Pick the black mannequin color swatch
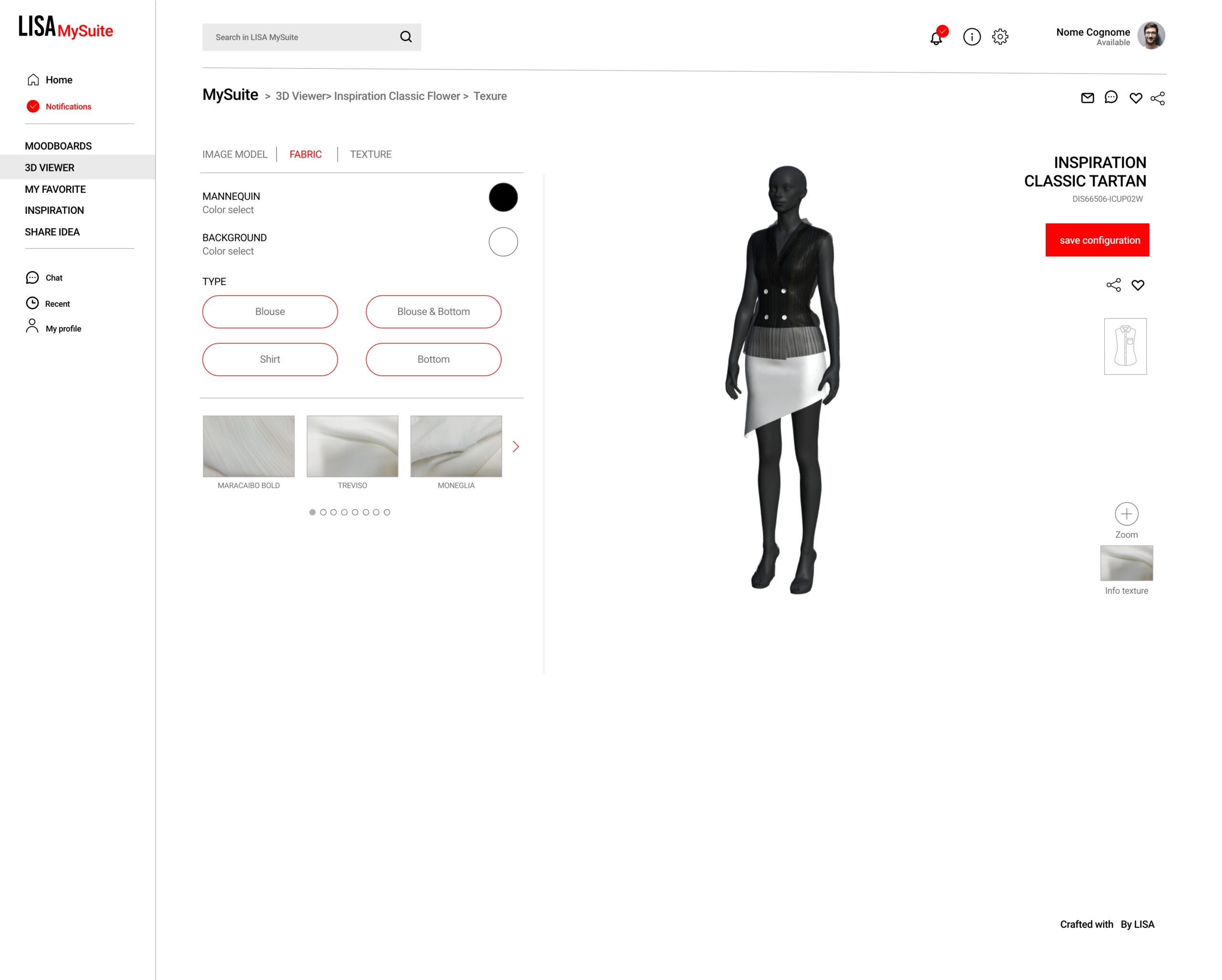 point(503,197)
